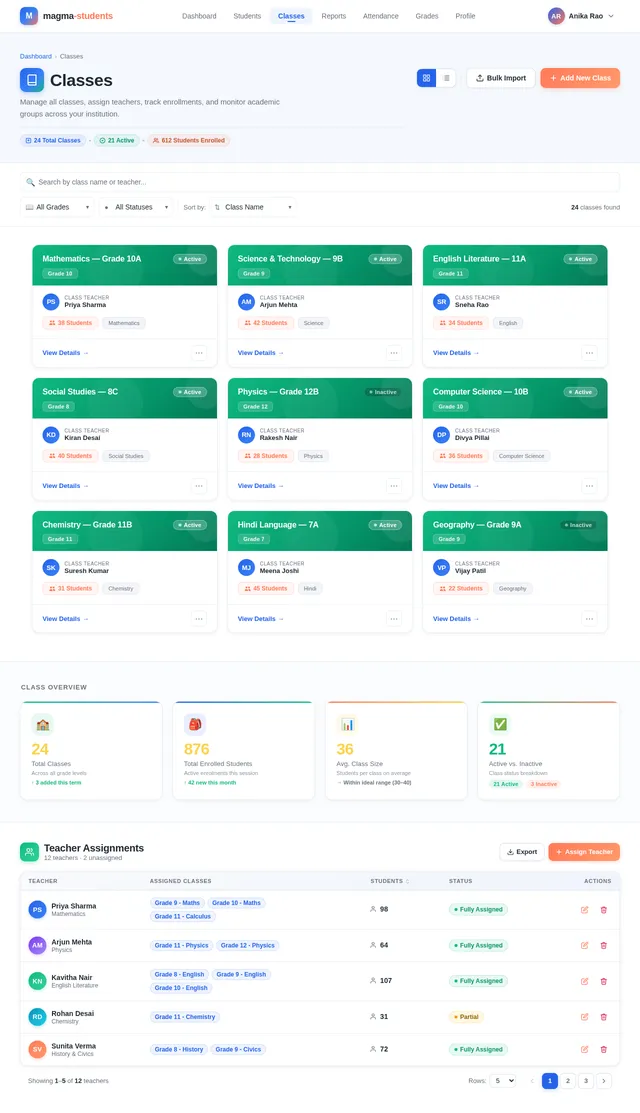Focus the class search field
Image resolution: width=640 pixels, height=1113 pixels.
[x=319, y=182]
